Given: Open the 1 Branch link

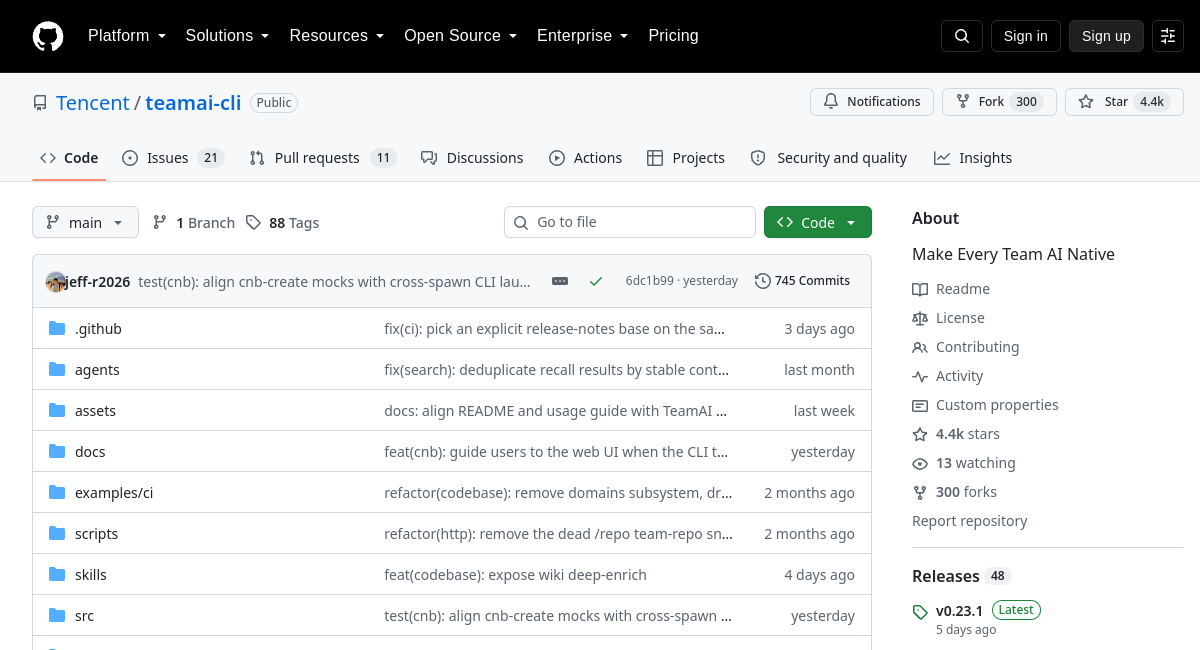Looking at the screenshot, I should 194,223.
